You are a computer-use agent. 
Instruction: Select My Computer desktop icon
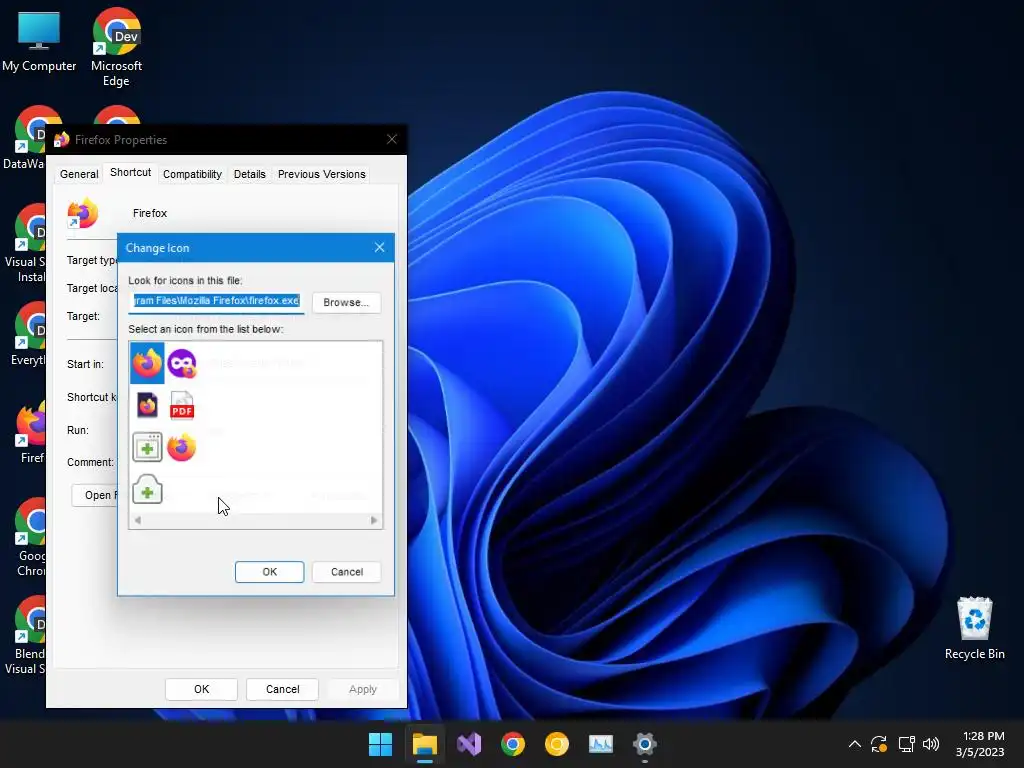(x=39, y=42)
